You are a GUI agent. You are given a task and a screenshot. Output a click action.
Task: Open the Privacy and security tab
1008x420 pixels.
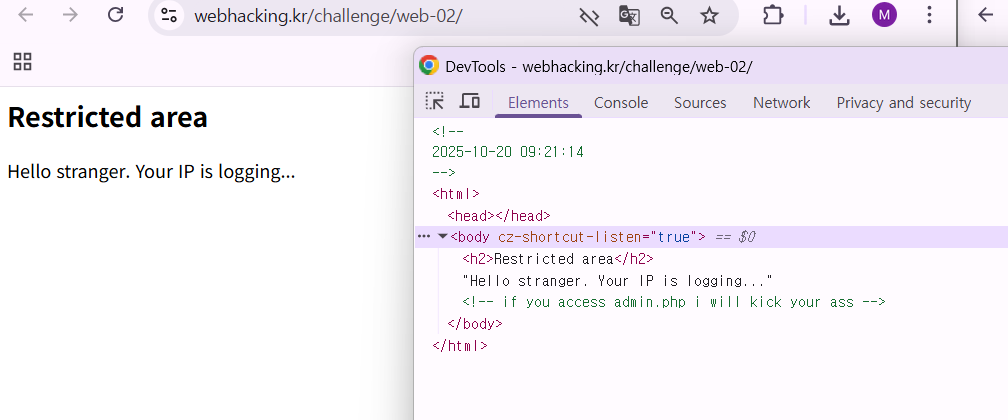(903, 103)
